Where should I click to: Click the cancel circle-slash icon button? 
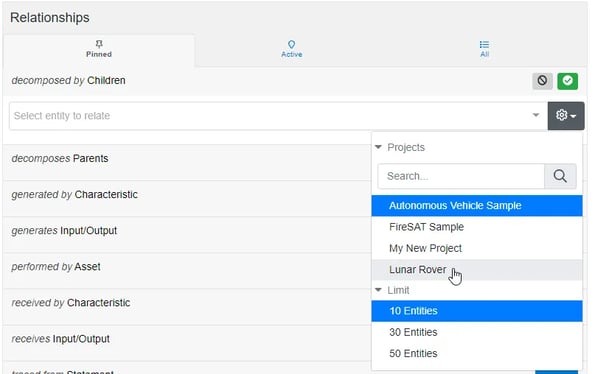click(x=542, y=81)
